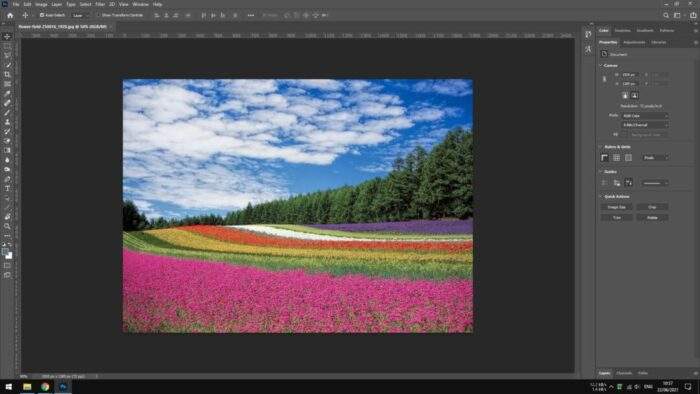The width and height of the screenshot is (700, 394).
Task: Select the Spot Healing Brush tool
Action: coord(7,103)
